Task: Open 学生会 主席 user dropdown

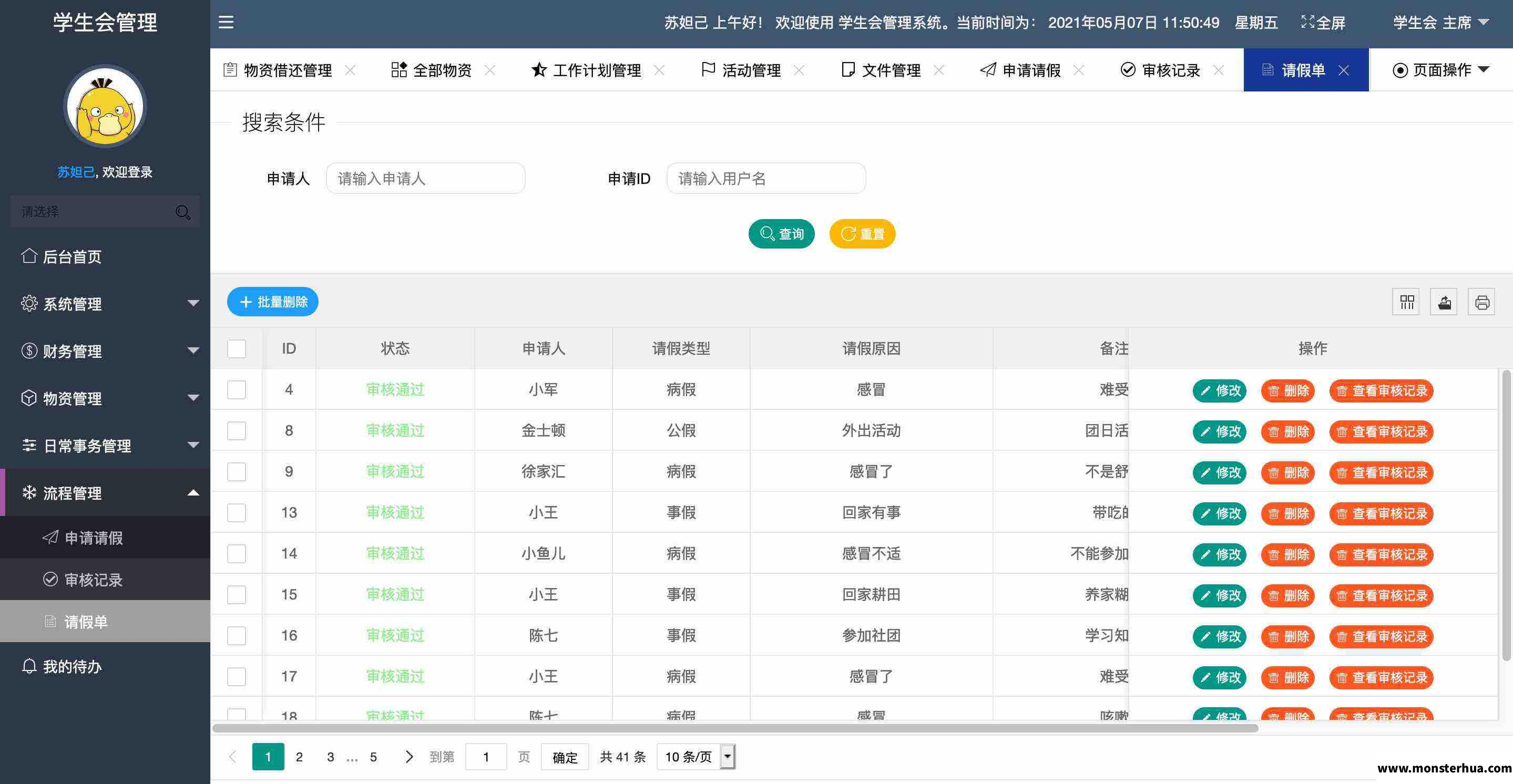Action: point(1441,22)
